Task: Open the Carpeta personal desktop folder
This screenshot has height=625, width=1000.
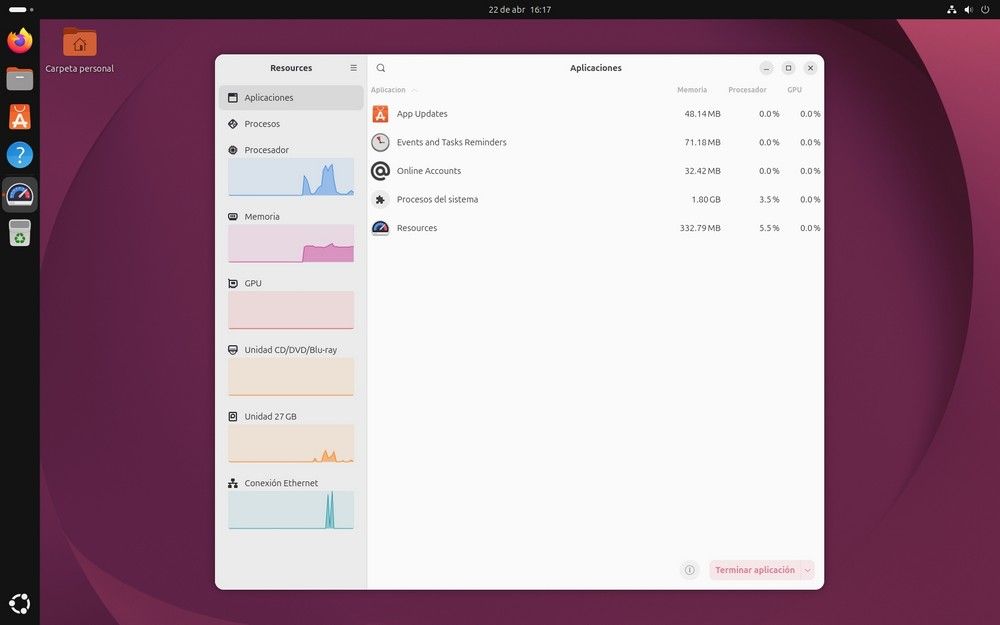Action: [80, 50]
